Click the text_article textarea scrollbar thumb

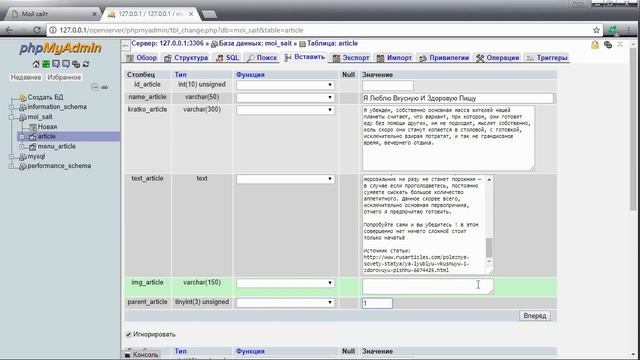tap(489, 247)
